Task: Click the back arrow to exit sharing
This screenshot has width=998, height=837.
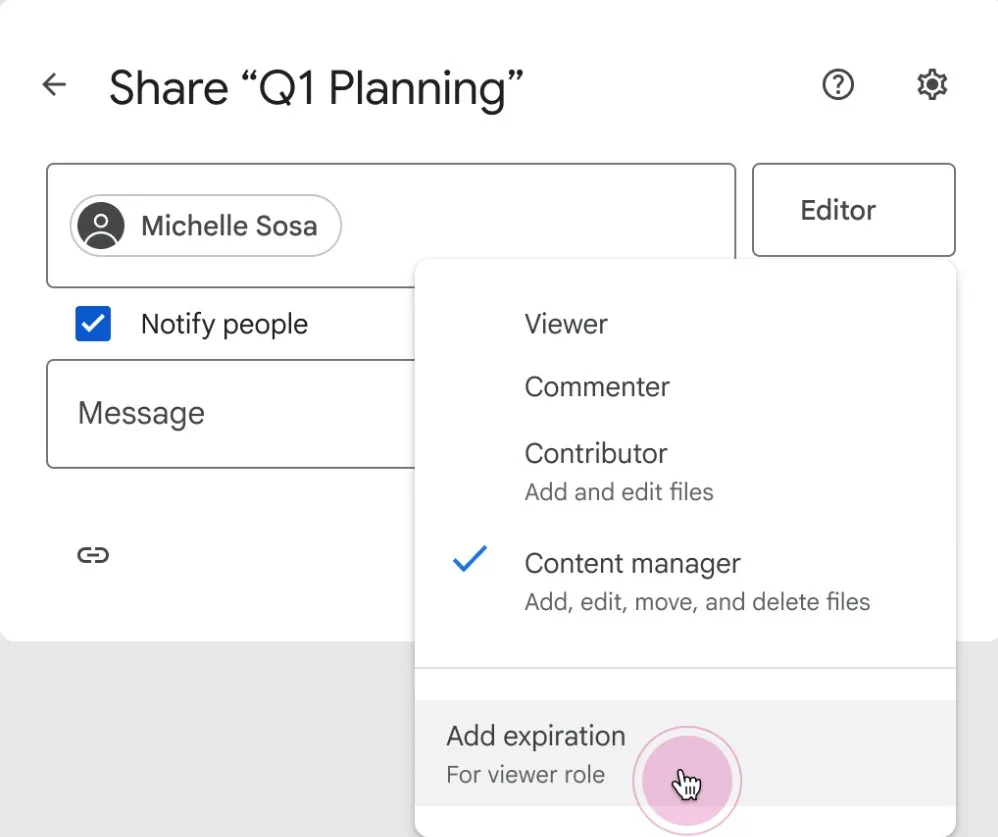Action: tap(53, 84)
